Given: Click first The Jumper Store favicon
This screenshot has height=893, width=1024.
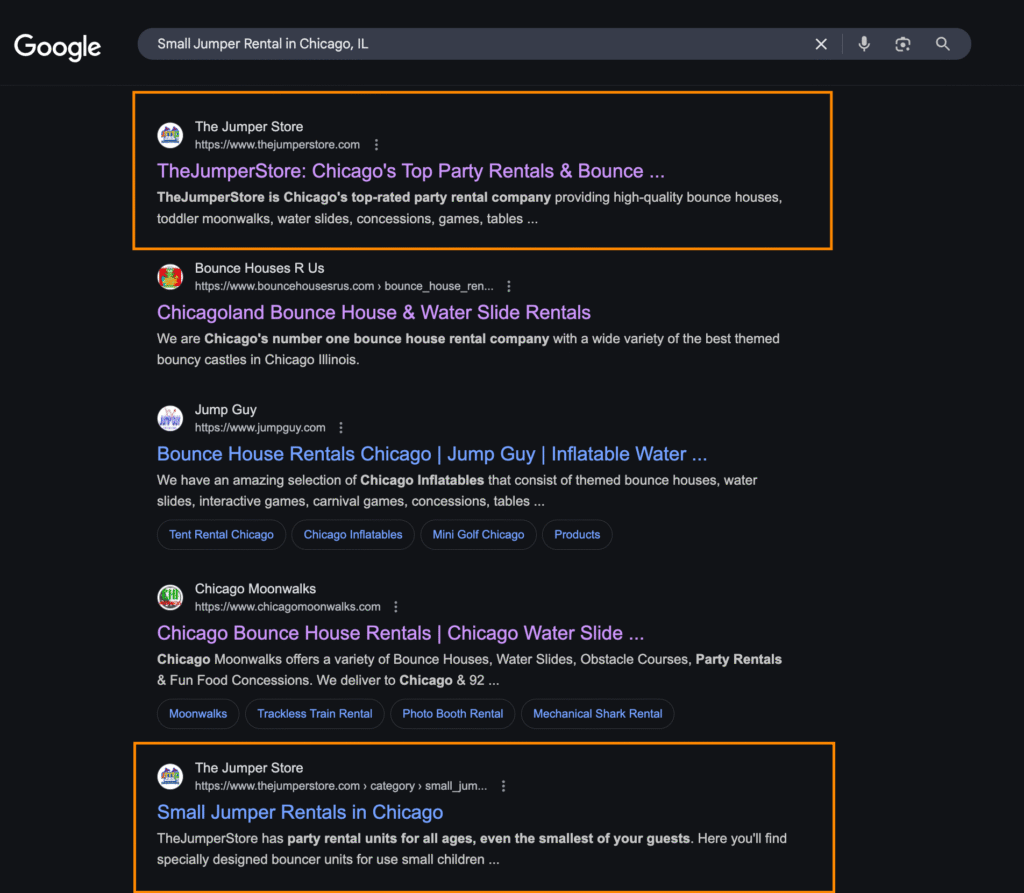Looking at the screenshot, I should (170, 135).
